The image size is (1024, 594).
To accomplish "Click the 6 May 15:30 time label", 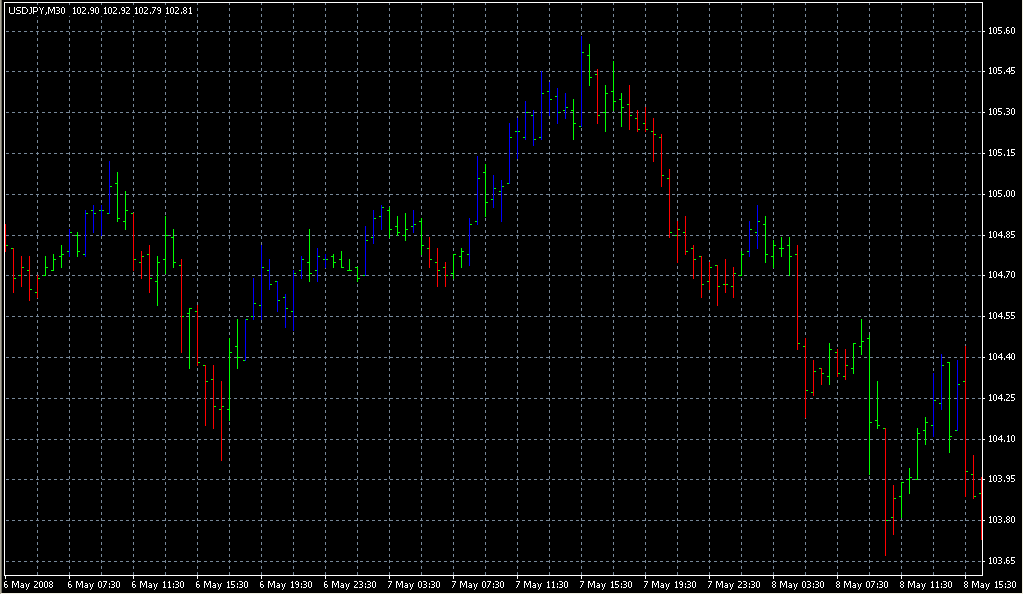I will coord(222,585).
